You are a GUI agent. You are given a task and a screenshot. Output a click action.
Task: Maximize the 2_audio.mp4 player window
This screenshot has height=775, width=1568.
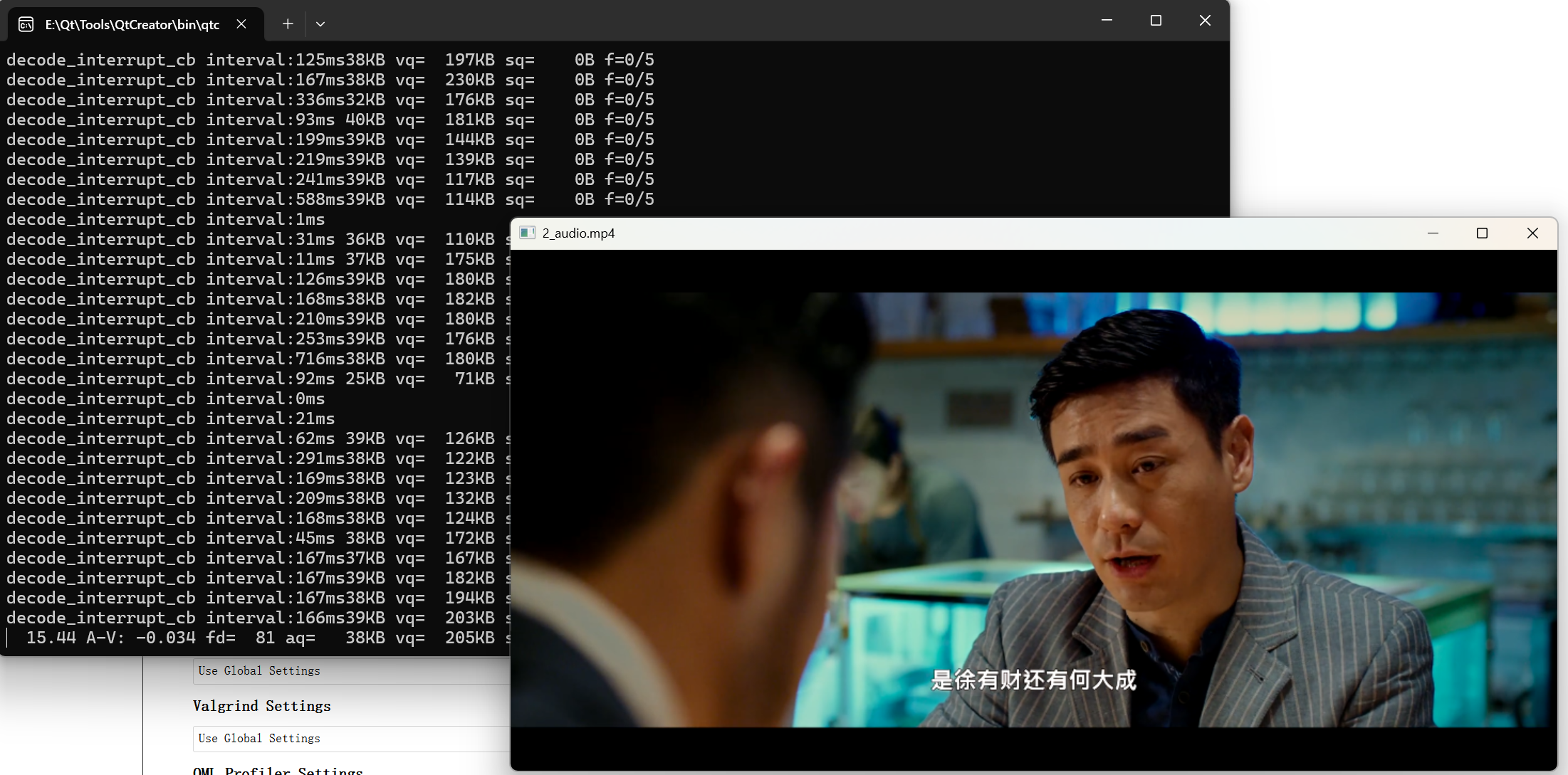(1482, 233)
